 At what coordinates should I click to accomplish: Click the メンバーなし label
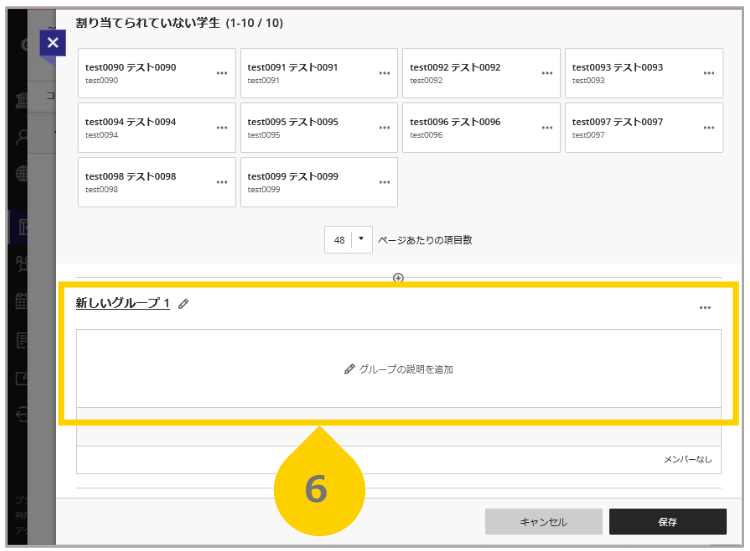[x=688, y=460]
